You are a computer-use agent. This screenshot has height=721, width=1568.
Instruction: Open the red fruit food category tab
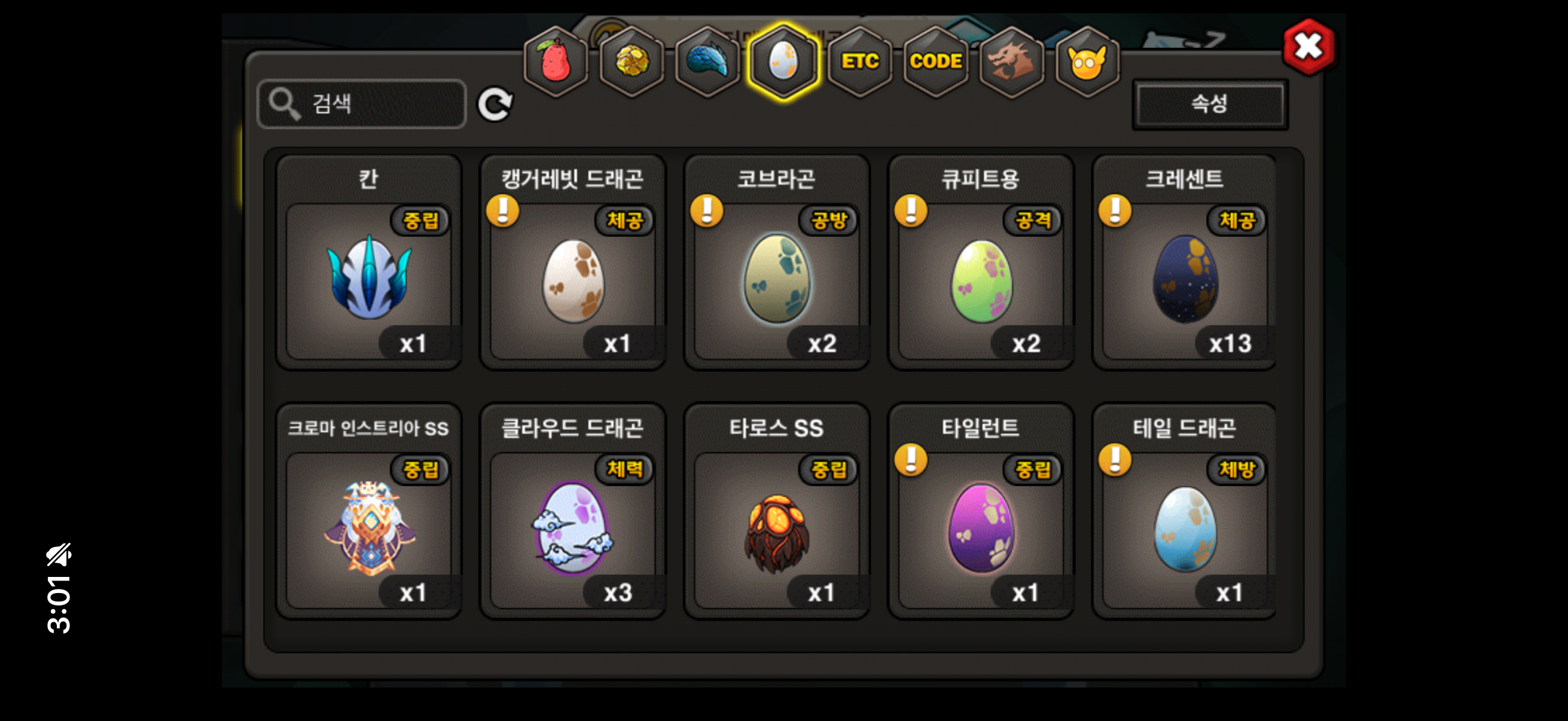(x=556, y=62)
